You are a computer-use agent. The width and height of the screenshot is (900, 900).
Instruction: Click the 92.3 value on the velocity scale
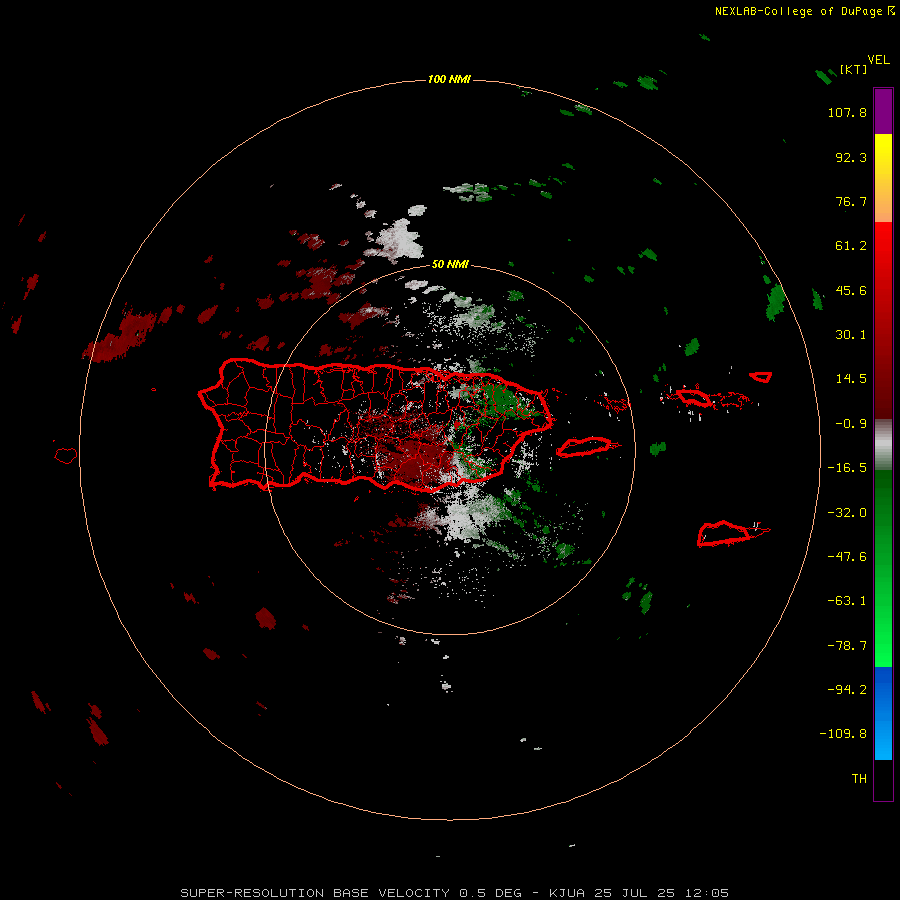pyautogui.click(x=851, y=157)
